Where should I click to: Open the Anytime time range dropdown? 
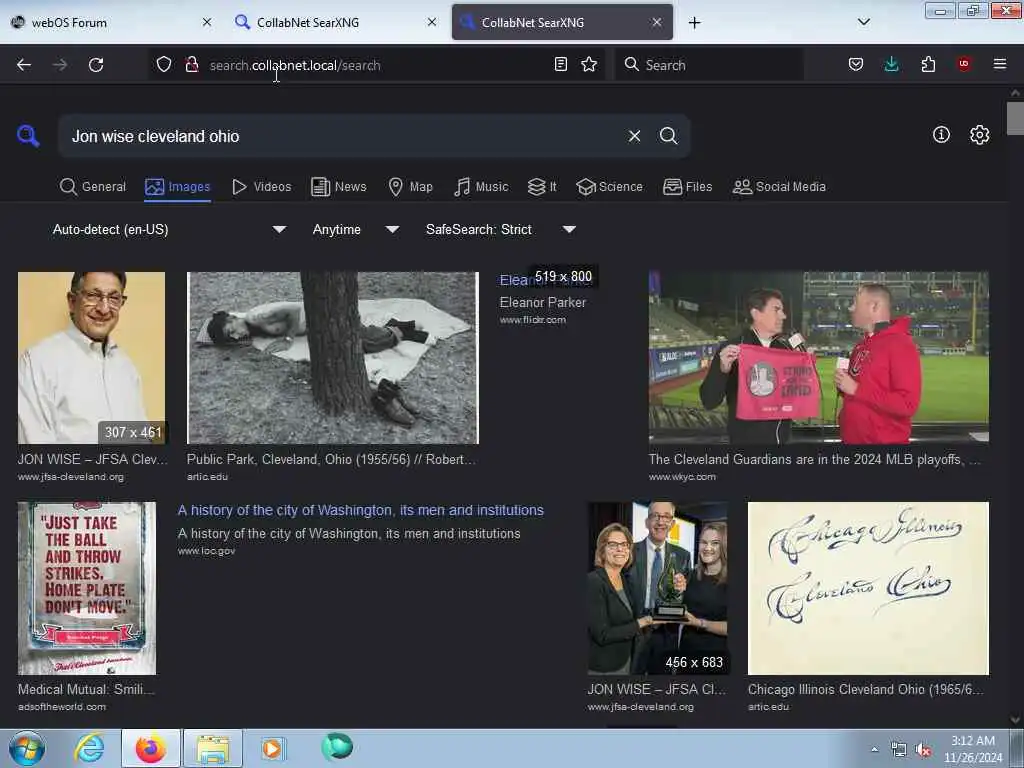[x=355, y=229]
